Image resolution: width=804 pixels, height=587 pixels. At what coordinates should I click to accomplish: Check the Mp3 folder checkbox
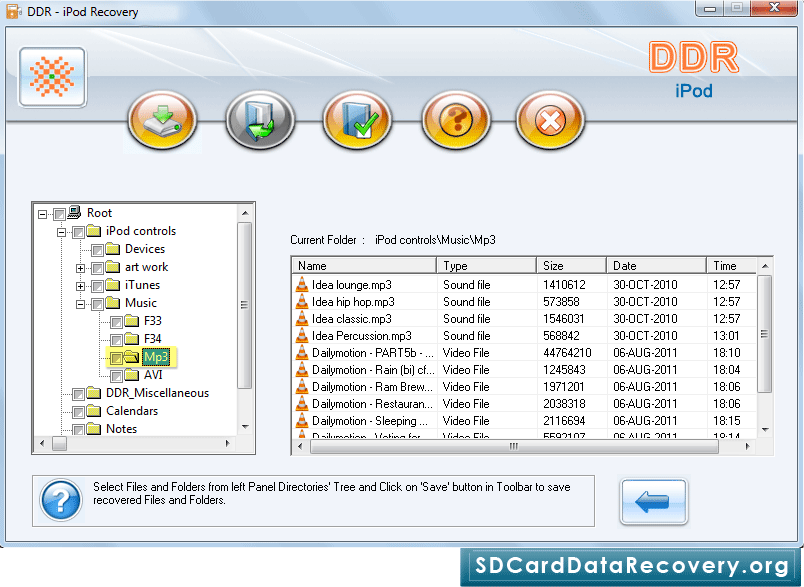point(116,358)
